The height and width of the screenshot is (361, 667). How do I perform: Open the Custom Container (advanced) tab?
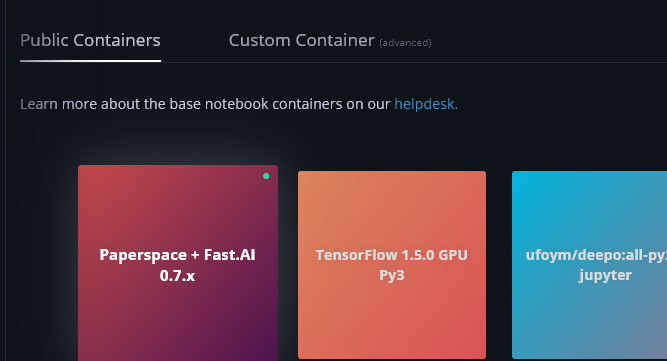pyautogui.click(x=330, y=41)
